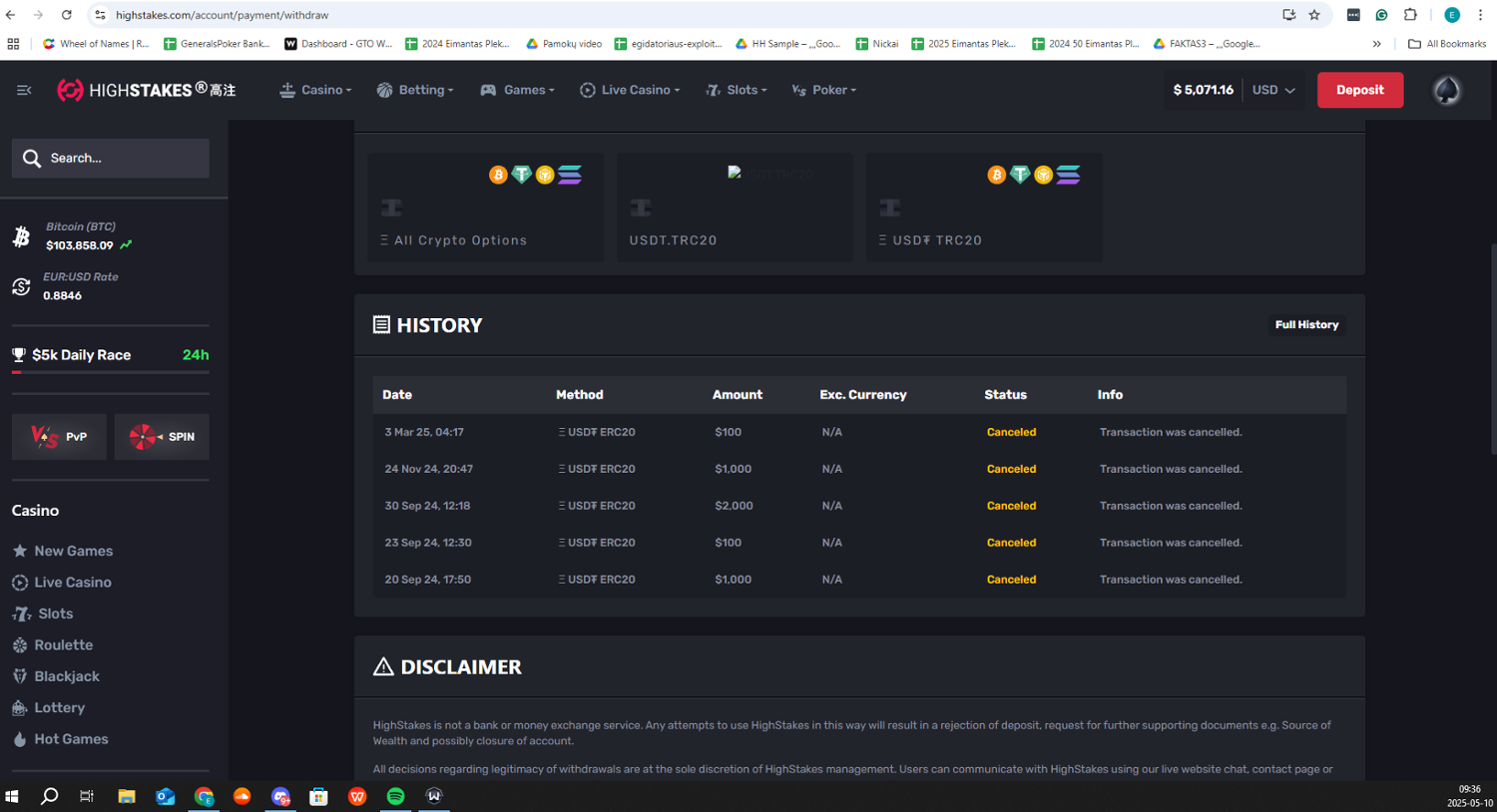The width and height of the screenshot is (1497, 812).
Task: Select the All Crypto Options withdrawal card
Action: click(485, 207)
